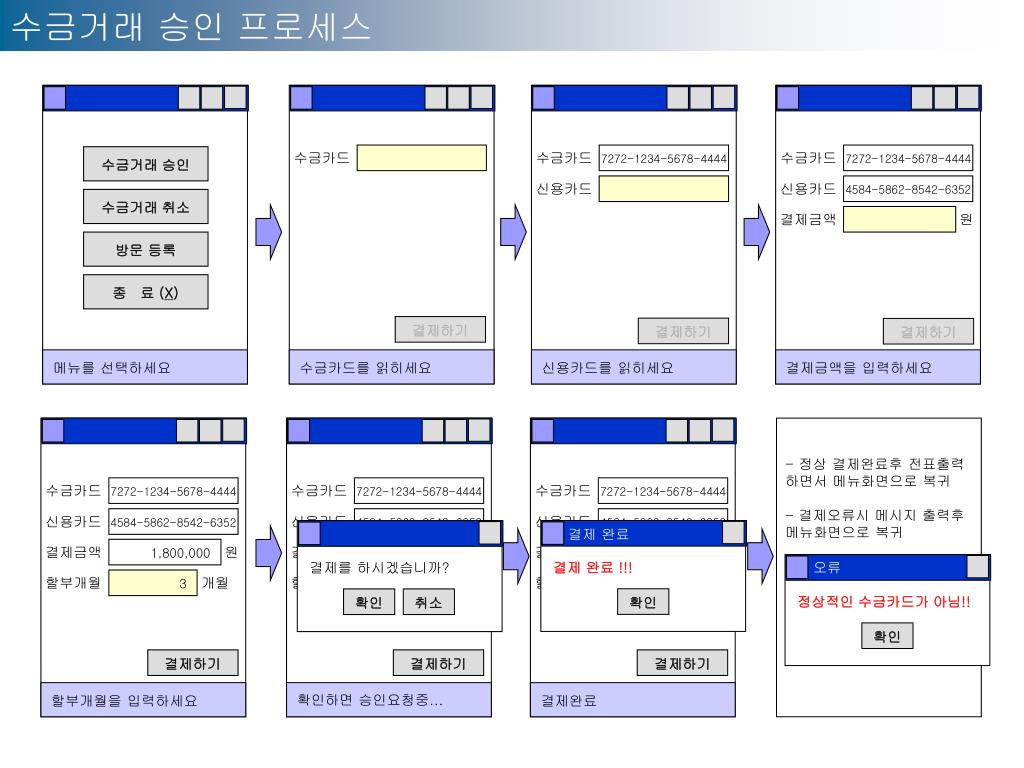1024x768 pixels.
Task: Click lavender icon in 결제 완료 dialog title
Action: pos(552,533)
